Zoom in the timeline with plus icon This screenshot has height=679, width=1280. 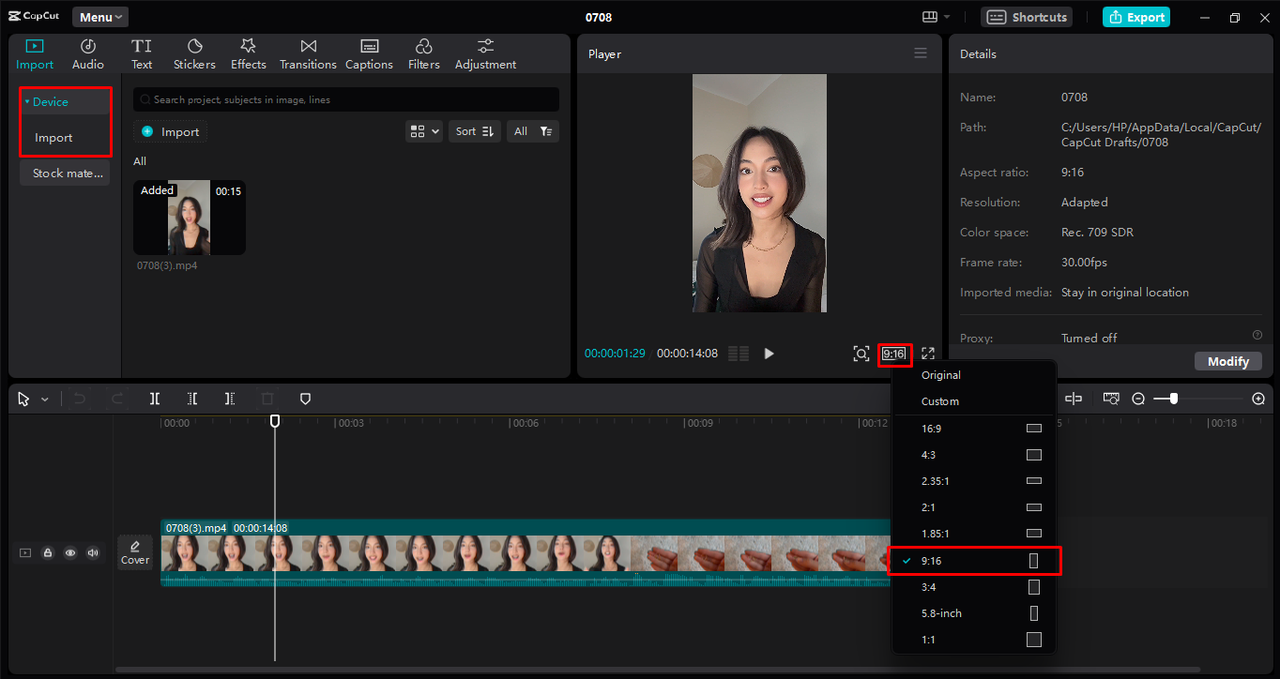coord(1258,398)
